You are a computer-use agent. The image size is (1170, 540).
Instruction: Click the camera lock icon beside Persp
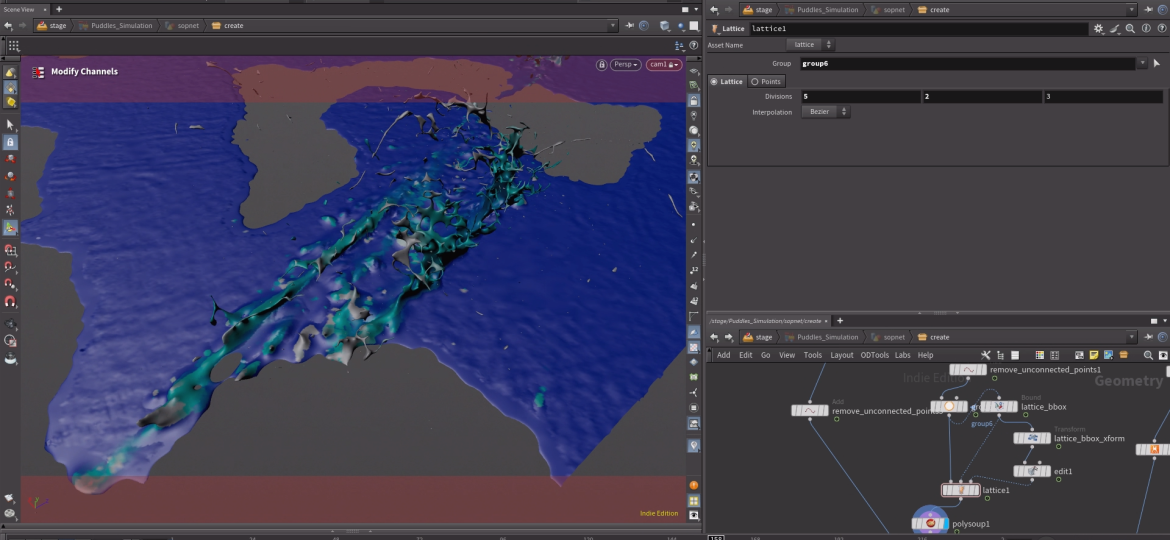[x=601, y=65]
